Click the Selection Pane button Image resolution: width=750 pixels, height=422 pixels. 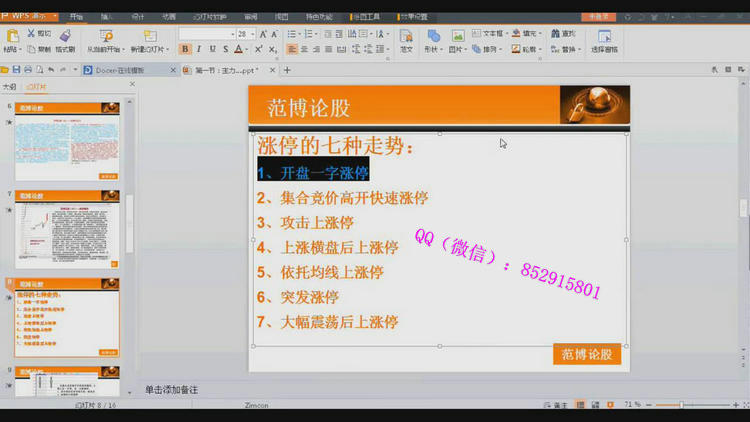click(604, 41)
